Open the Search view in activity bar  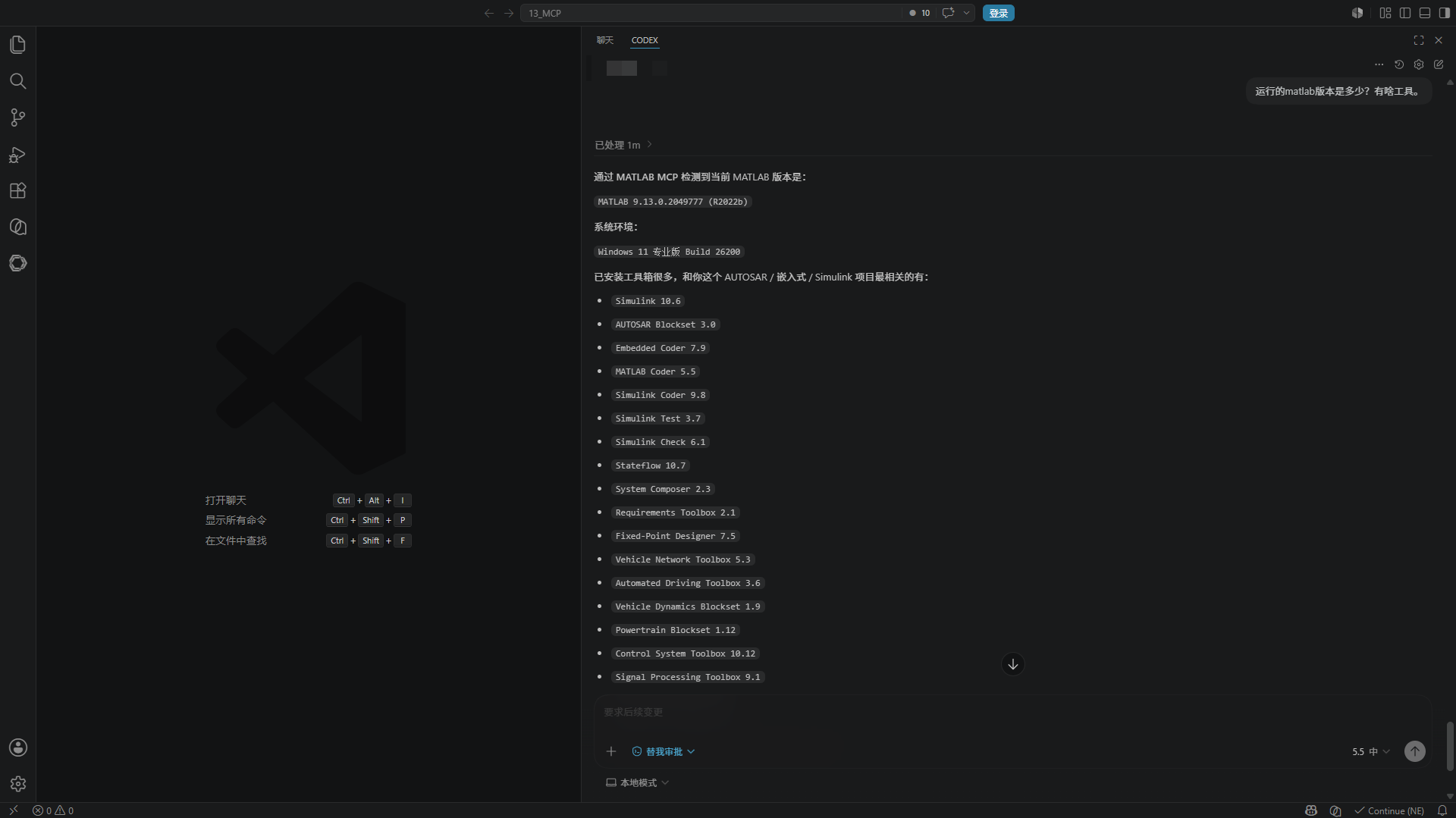17,81
